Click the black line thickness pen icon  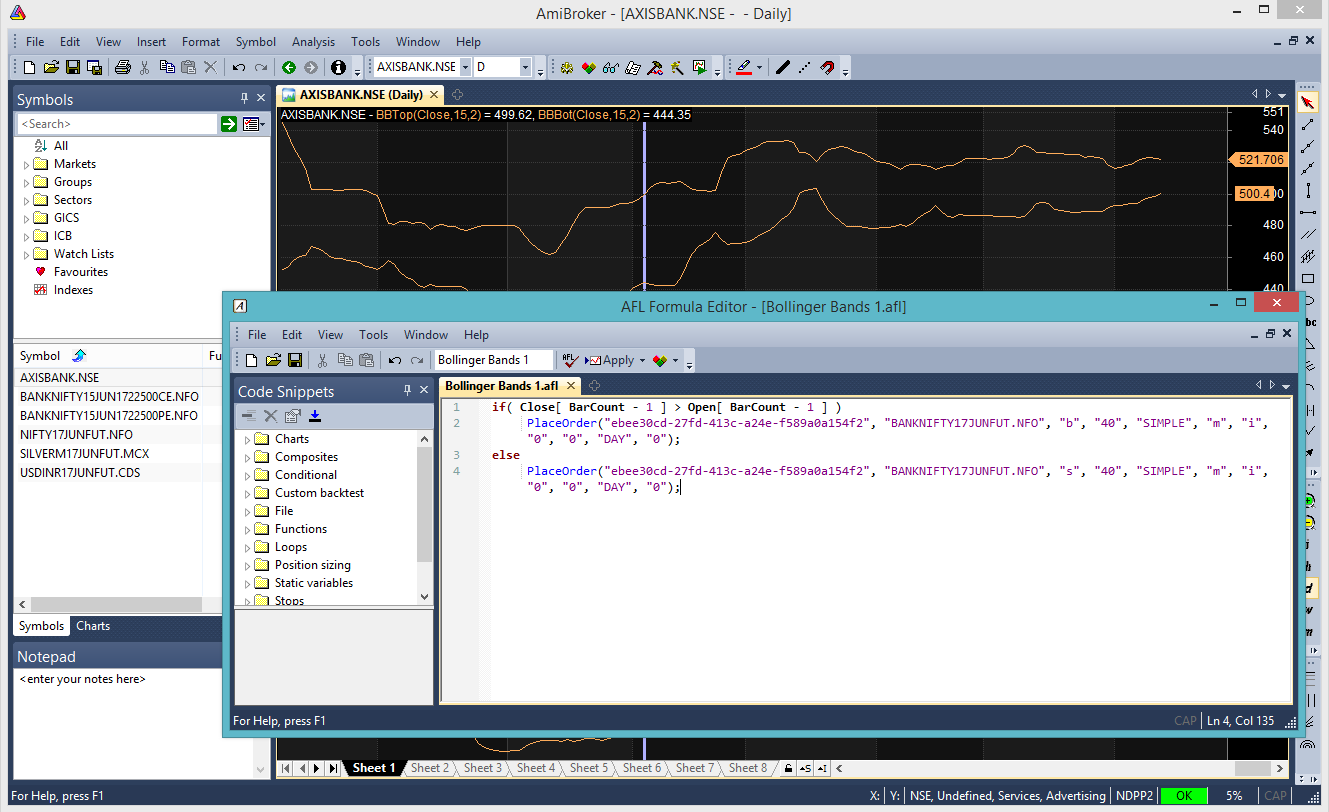pos(783,68)
